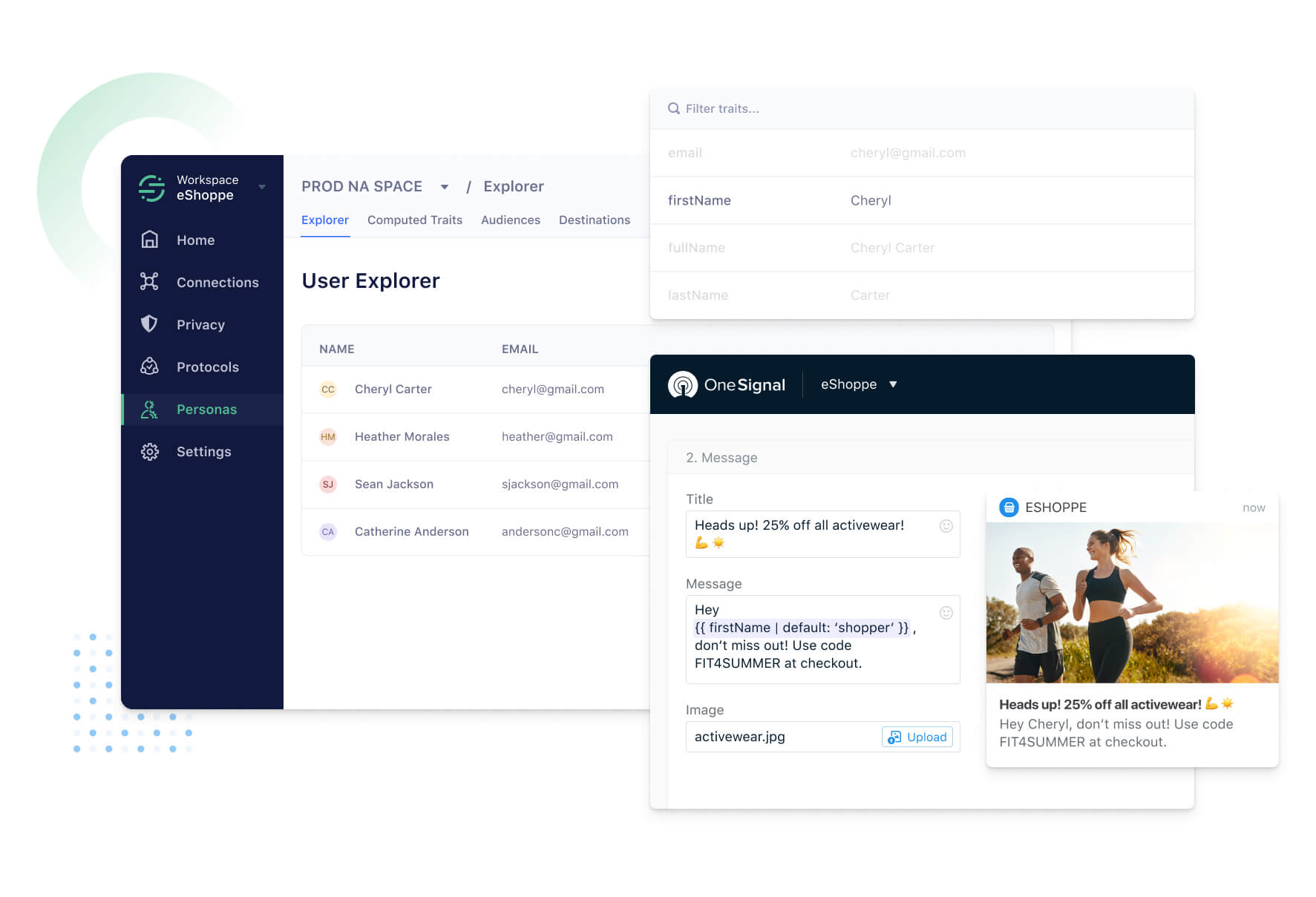Switch to the Explorer tab

pos(325,220)
